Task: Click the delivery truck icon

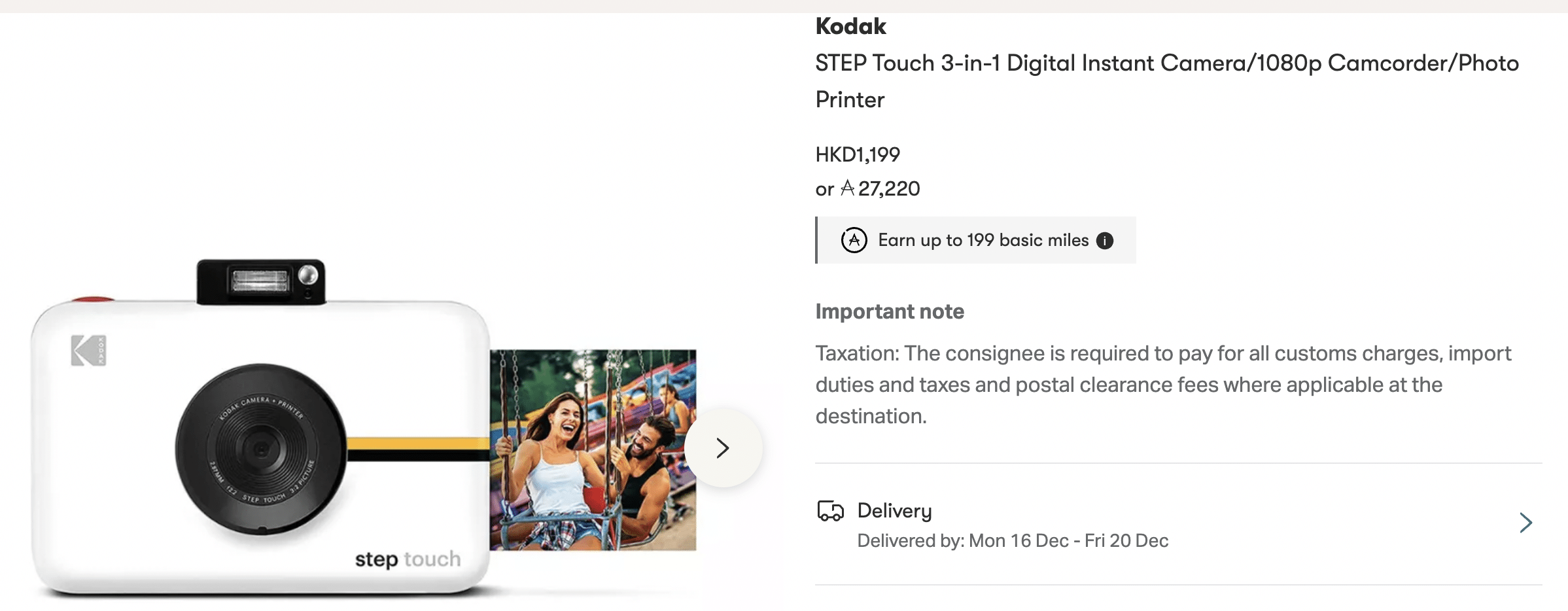Action: [x=830, y=510]
